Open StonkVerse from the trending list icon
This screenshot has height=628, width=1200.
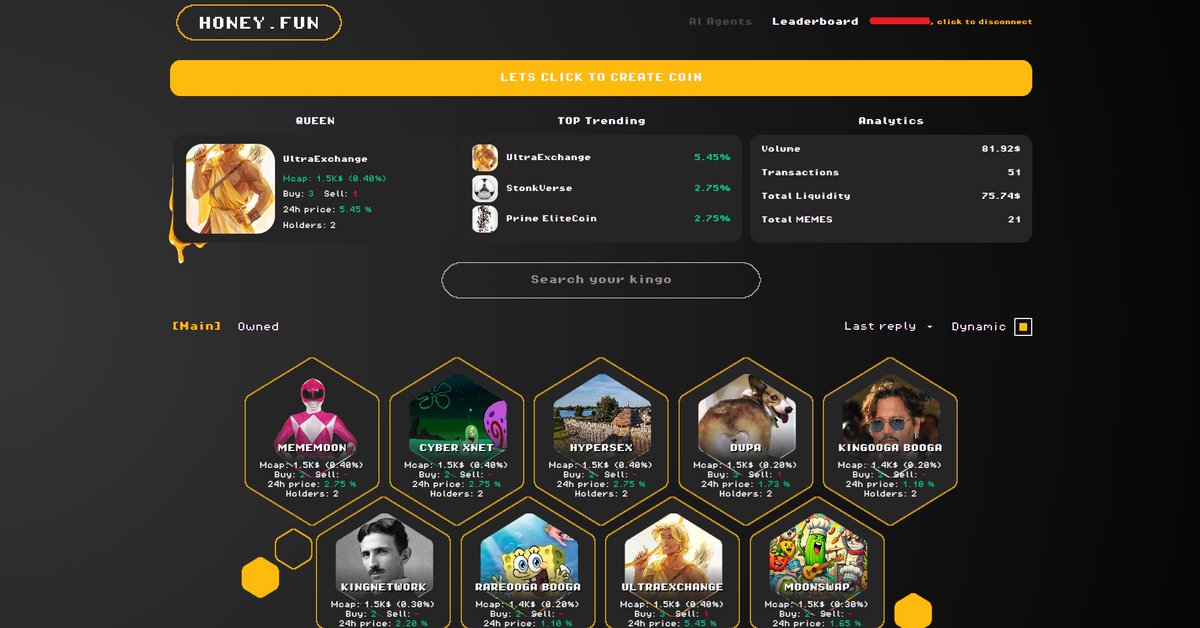(x=483, y=187)
